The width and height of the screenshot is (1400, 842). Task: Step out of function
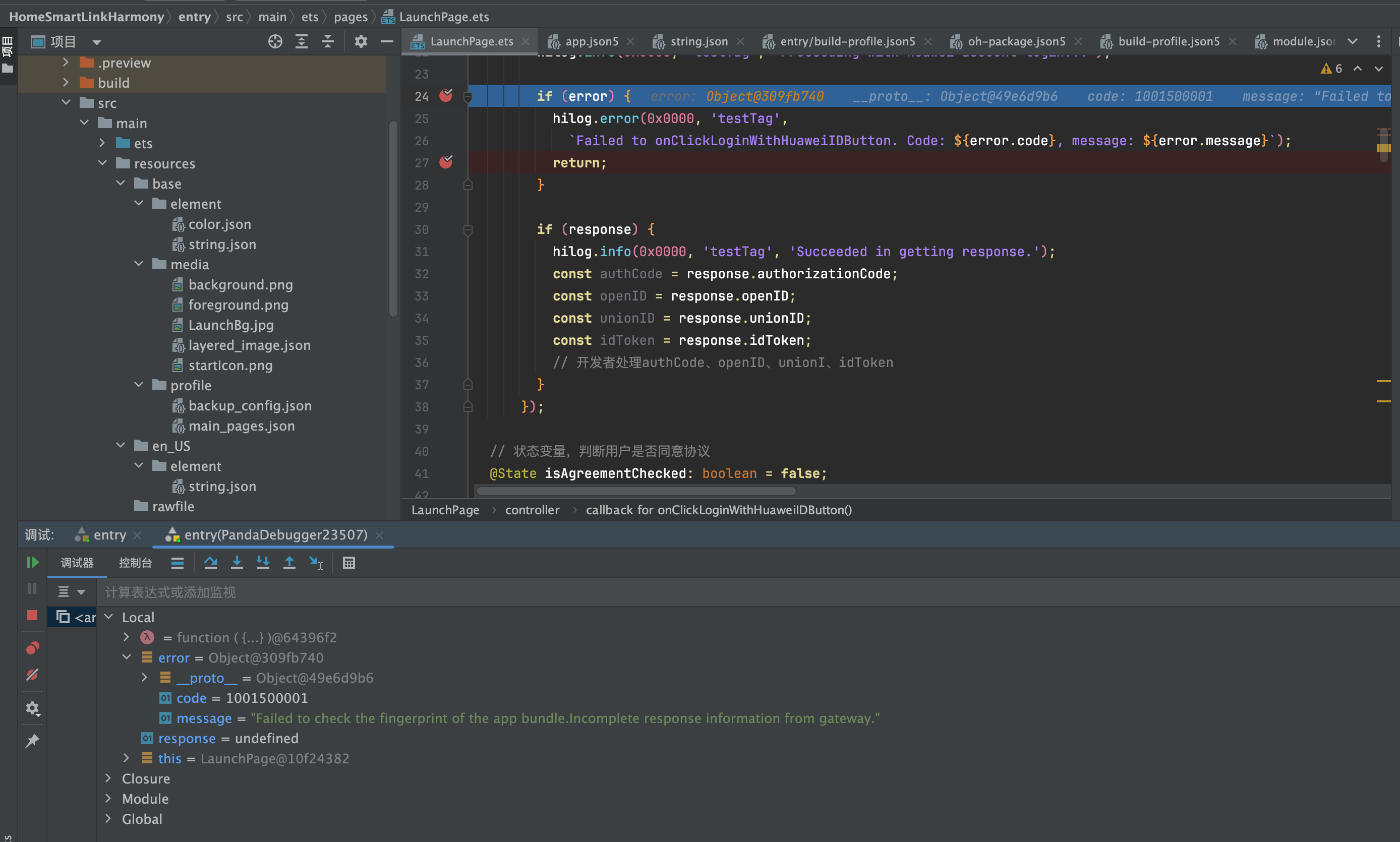click(x=289, y=562)
